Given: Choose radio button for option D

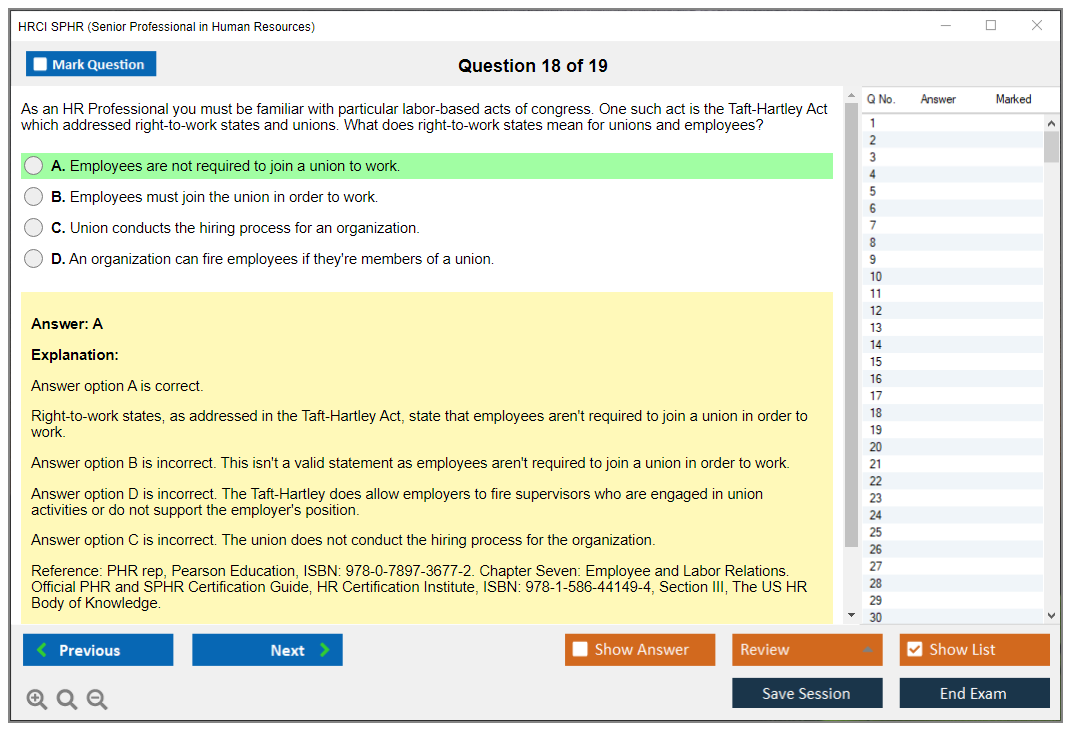Looking at the screenshot, I should (34, 259).
